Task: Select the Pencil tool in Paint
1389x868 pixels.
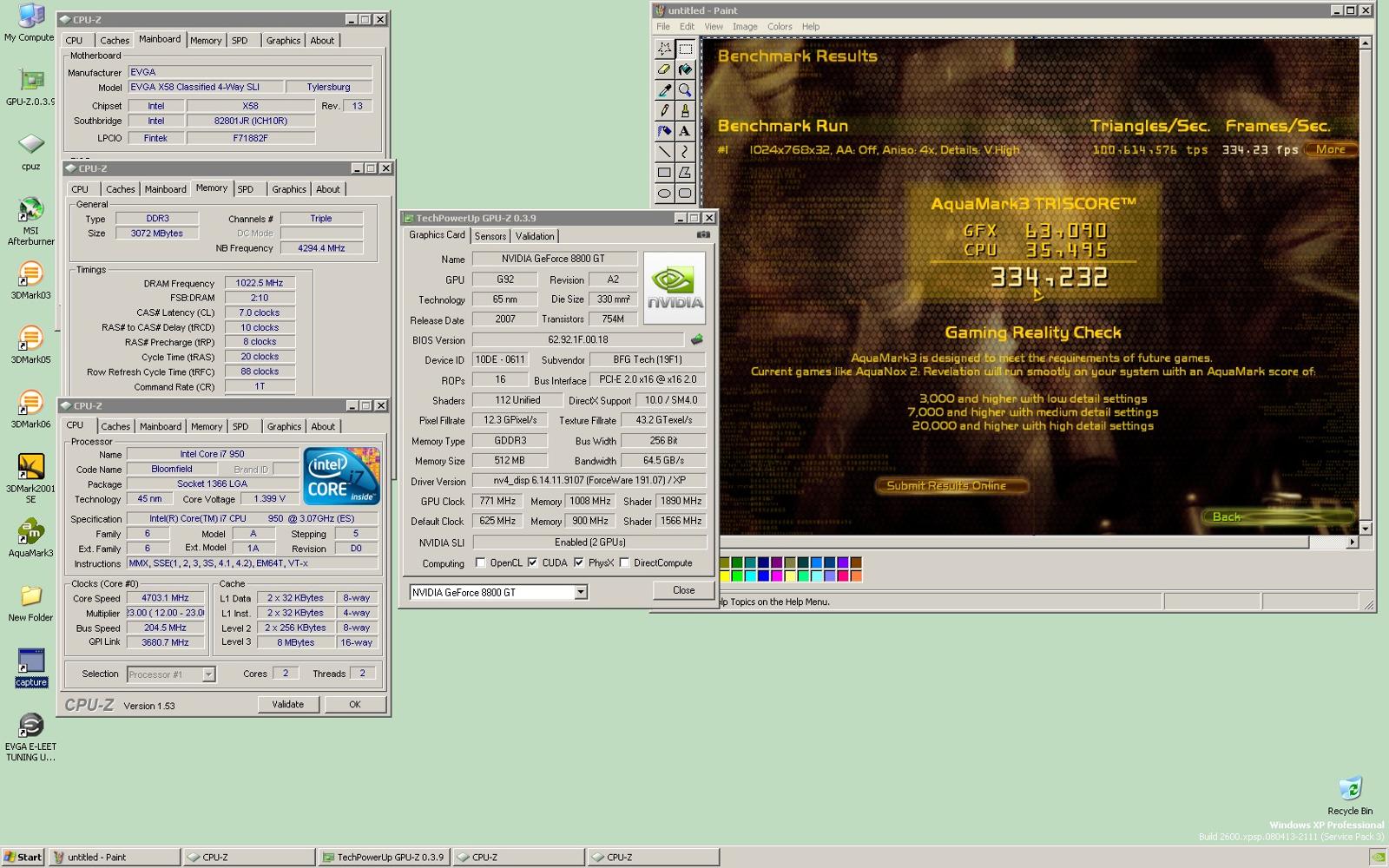Action: coord(664,110)
